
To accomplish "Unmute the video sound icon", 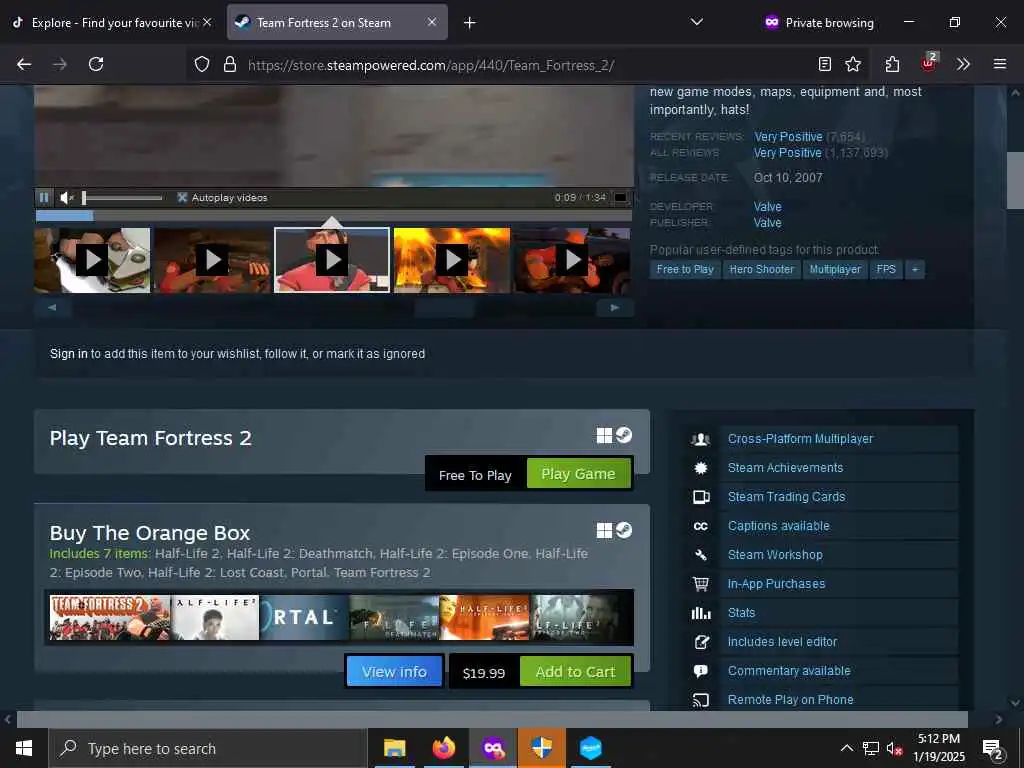I will pyautogui.click(x=66, y=197).
